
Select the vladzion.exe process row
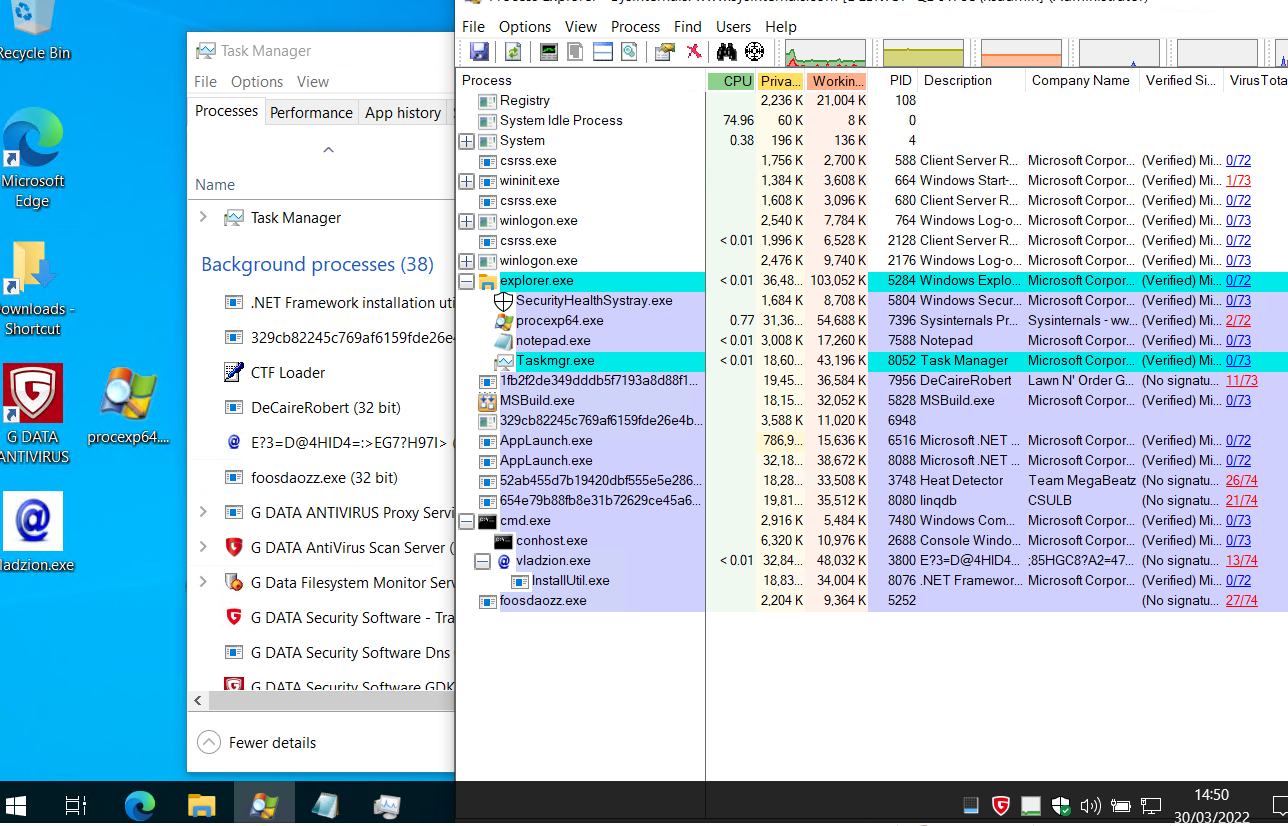[553, 560]
